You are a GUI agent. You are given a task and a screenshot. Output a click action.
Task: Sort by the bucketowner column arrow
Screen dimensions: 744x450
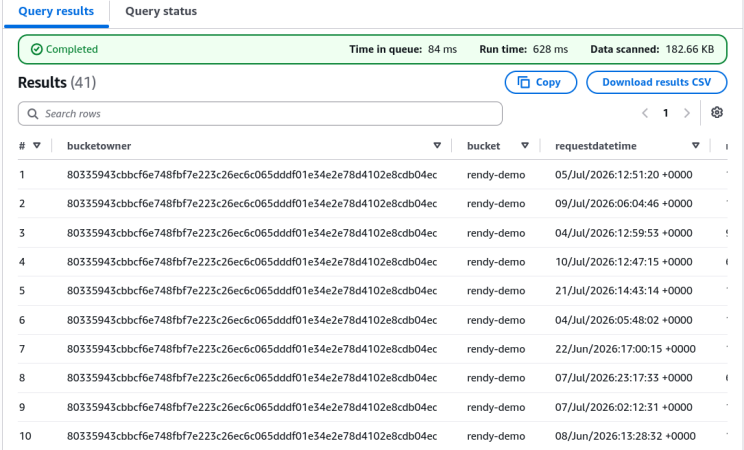(x=437, y=146)
